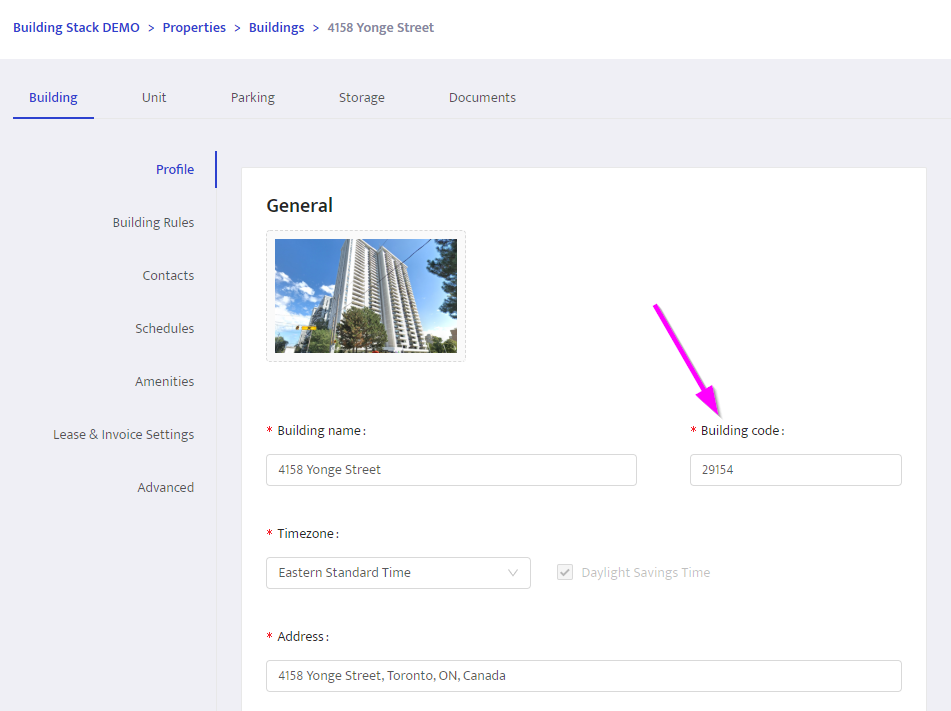951x711 pixels.
Task: Click the building photo thumbnail
Action: [x=365, y=296]
